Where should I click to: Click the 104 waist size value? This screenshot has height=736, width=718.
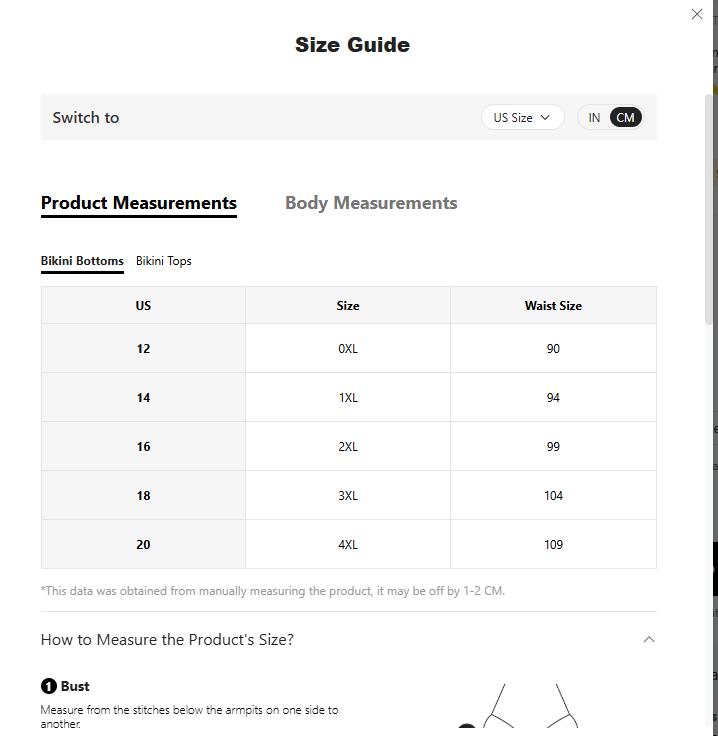[x=553, y=496]
